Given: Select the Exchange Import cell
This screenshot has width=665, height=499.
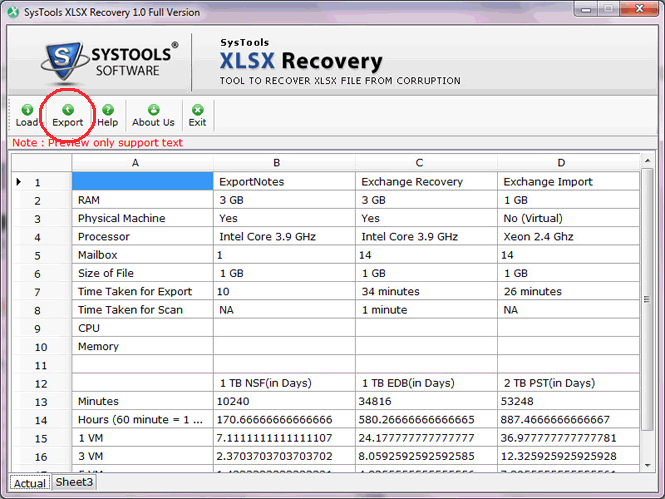Looking at the screenshot, I should tap(569, 181).
